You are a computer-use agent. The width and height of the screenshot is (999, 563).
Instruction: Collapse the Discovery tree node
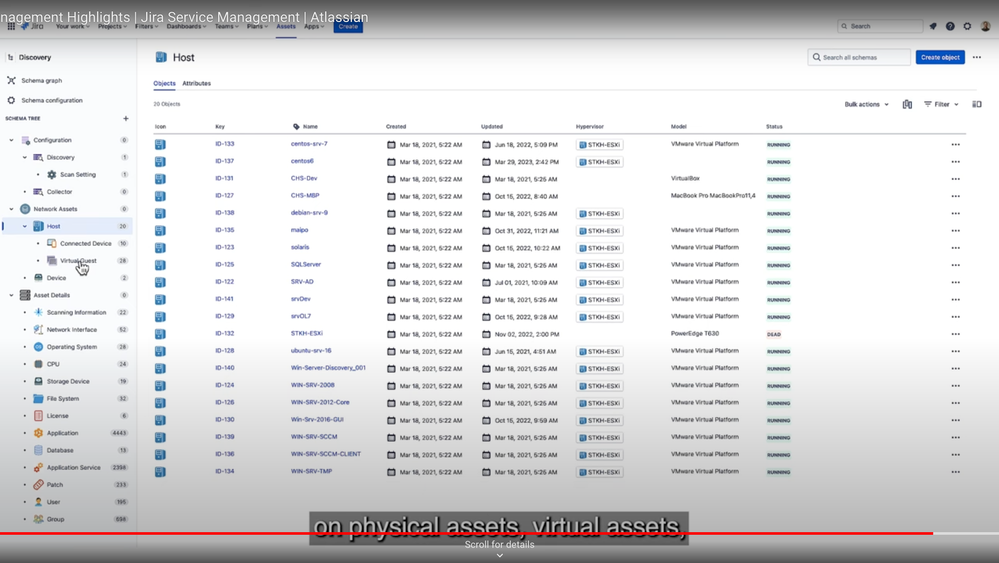coord(25,157)
